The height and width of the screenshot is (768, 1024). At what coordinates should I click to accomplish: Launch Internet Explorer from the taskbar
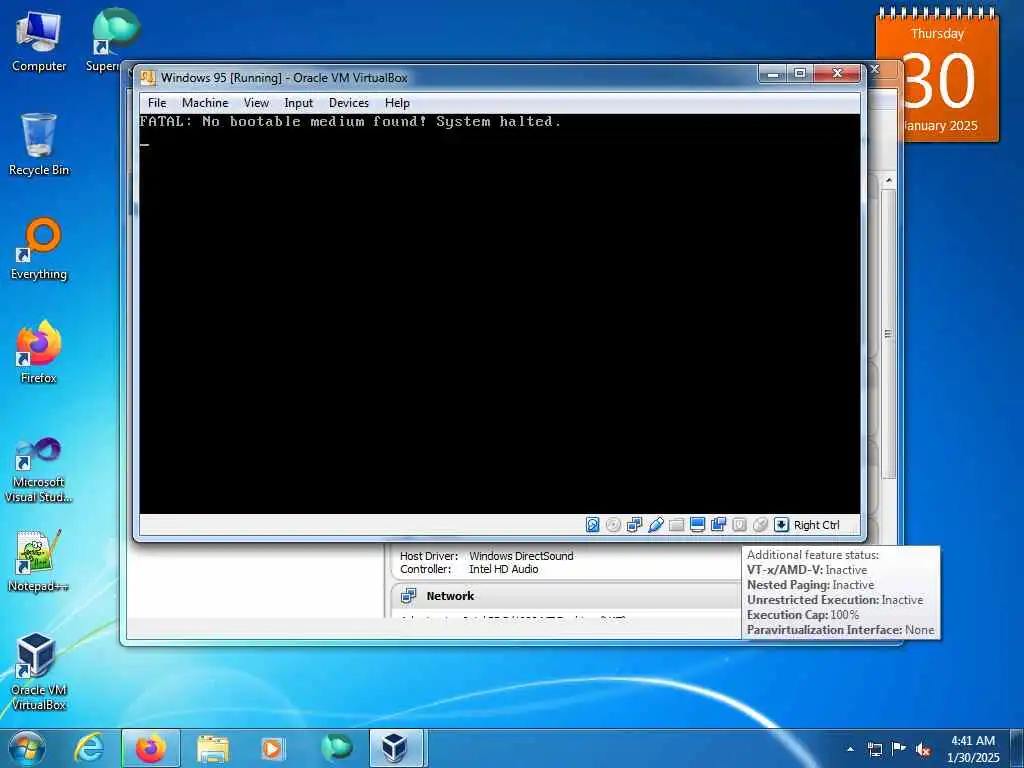[89, 748]
